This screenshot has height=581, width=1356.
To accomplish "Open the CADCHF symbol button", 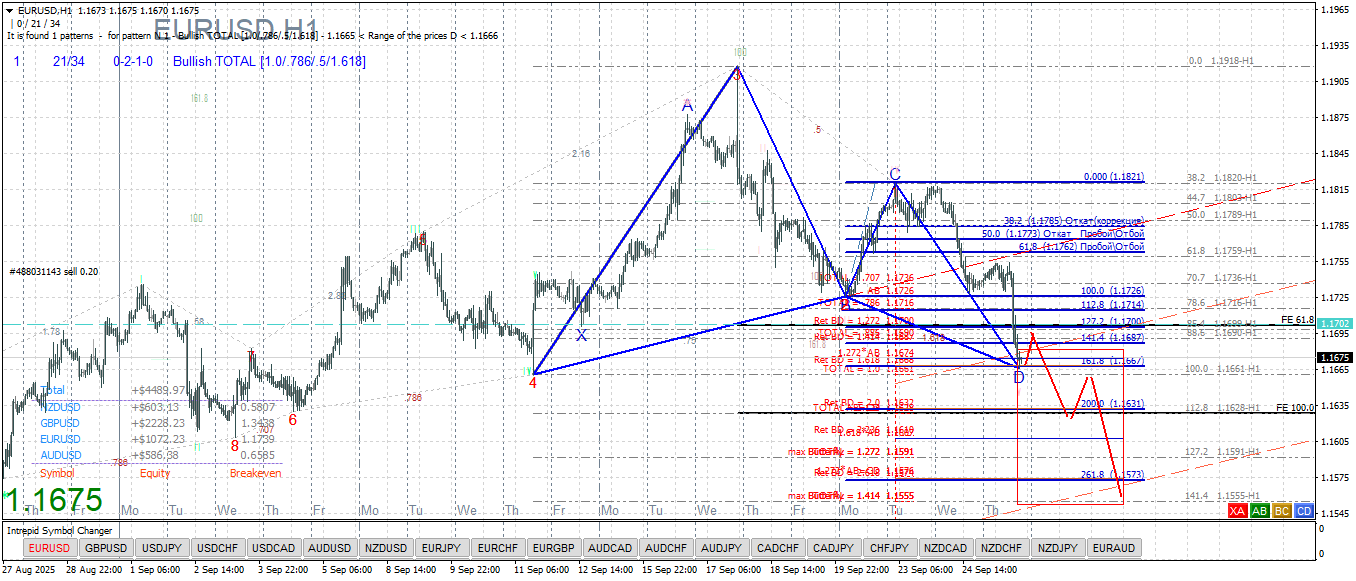I will [777, 548].
